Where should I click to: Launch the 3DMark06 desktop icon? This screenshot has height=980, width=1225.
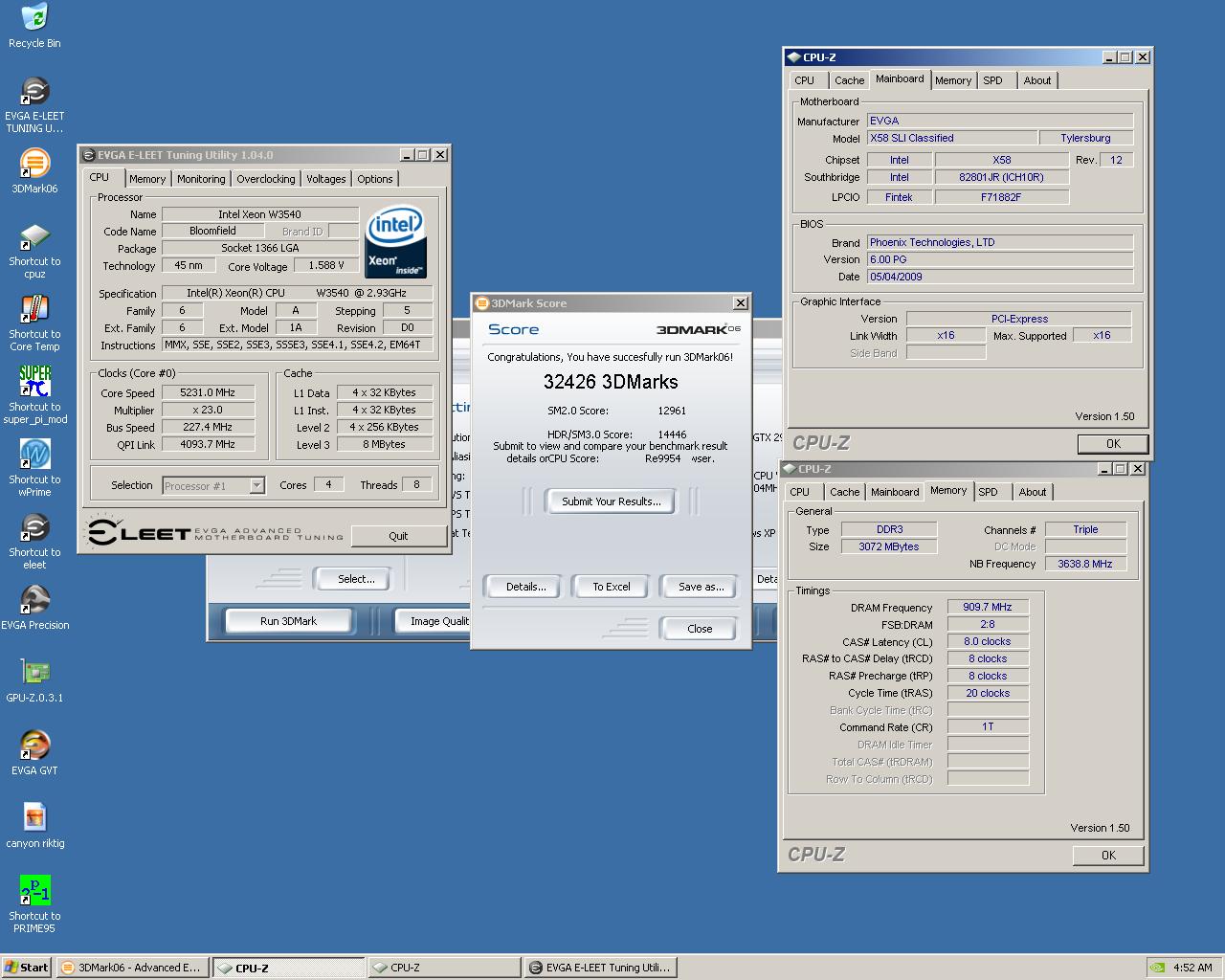point(34,171)
